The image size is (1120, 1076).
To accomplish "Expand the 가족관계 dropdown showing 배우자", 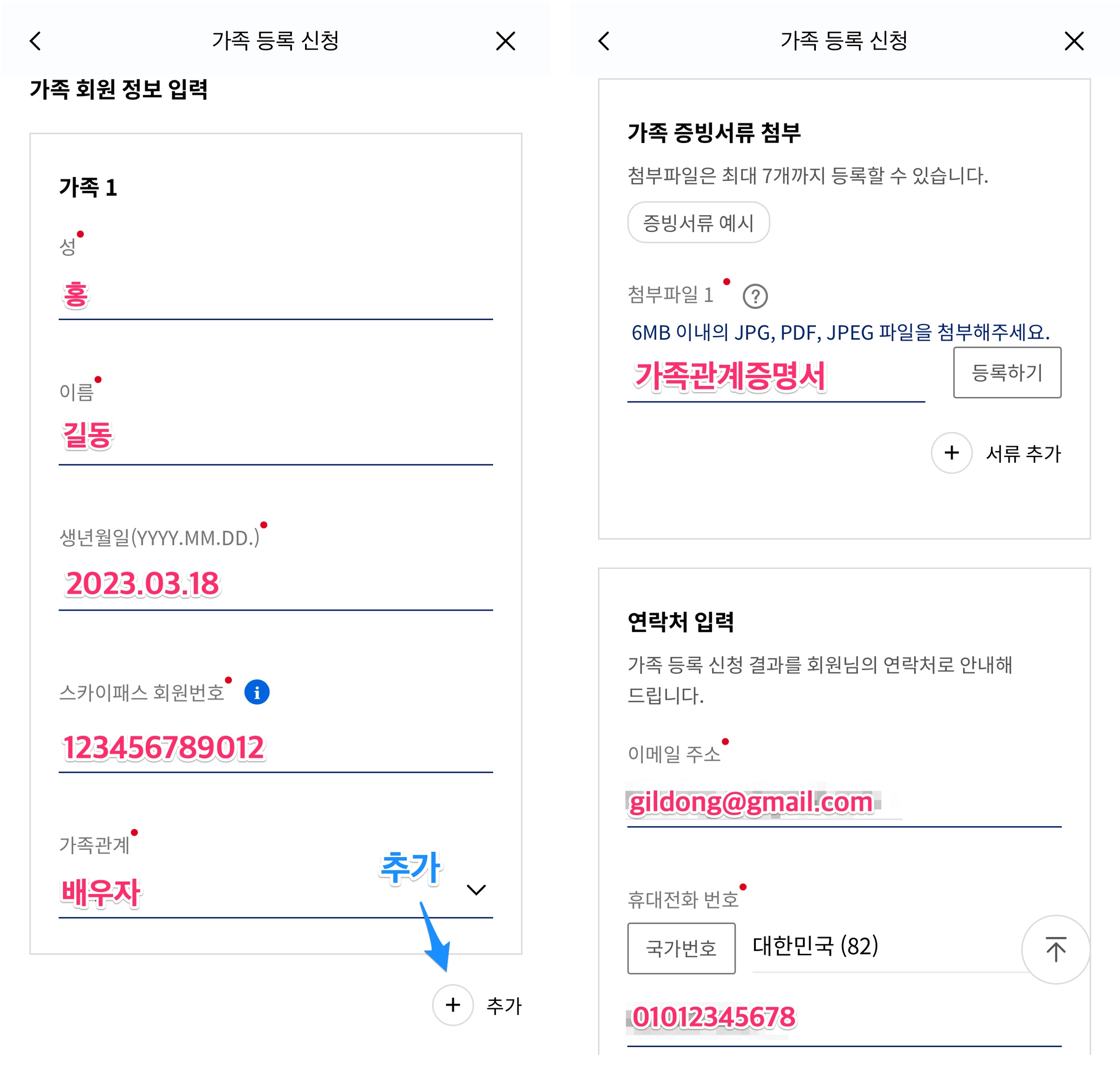I will [475, 890].
